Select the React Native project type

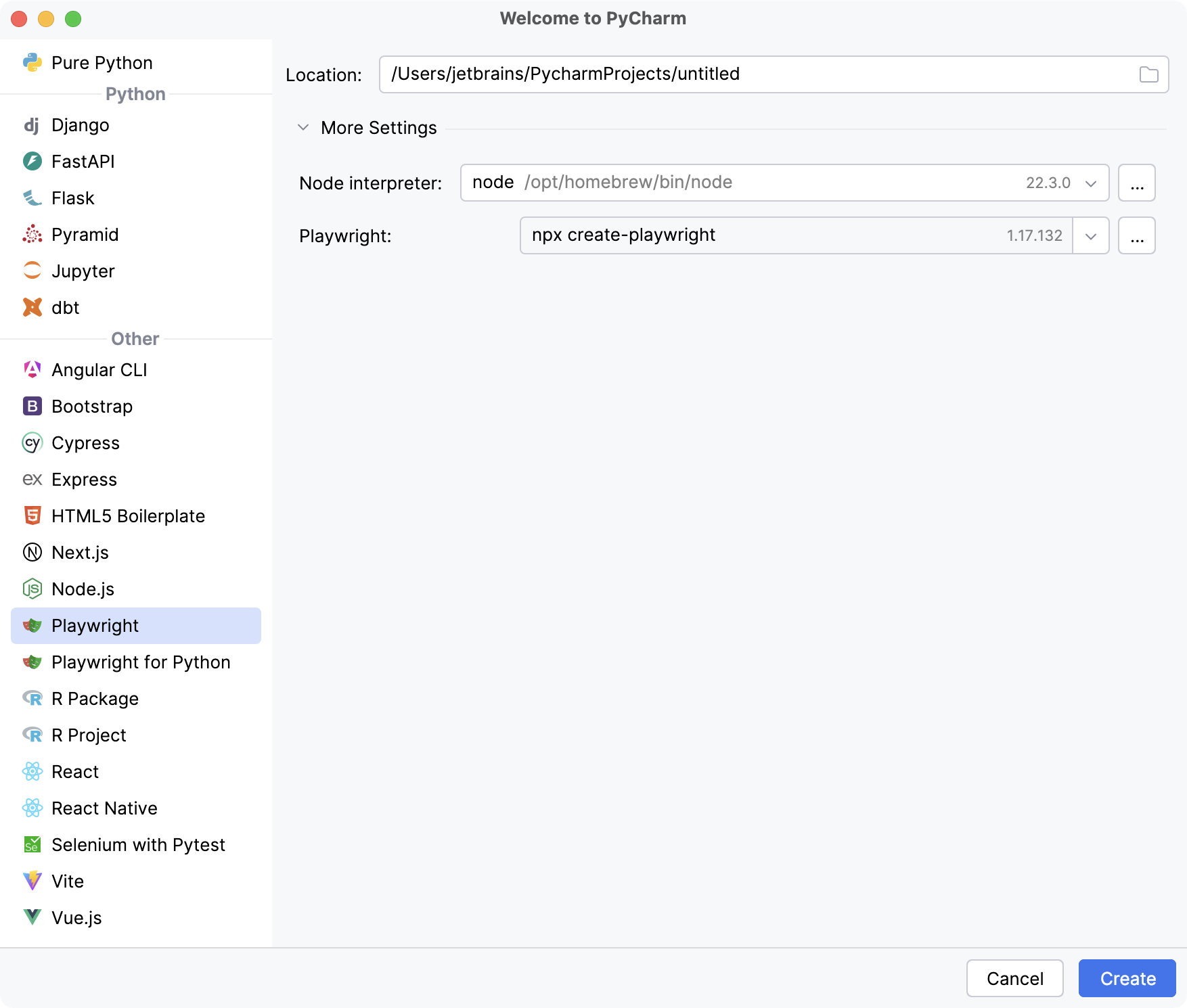click(104, 808)
